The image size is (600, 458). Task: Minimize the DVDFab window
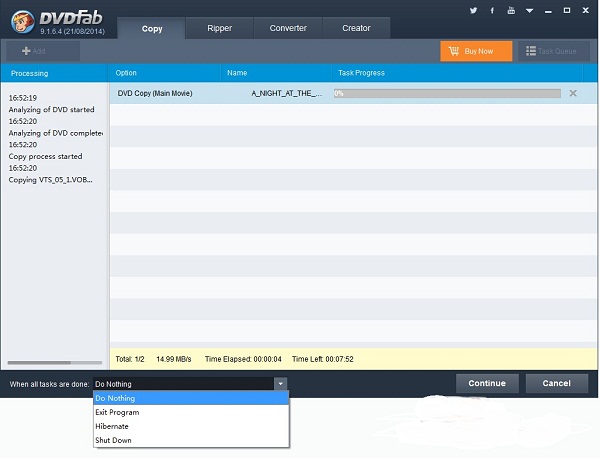pos(548,11)
